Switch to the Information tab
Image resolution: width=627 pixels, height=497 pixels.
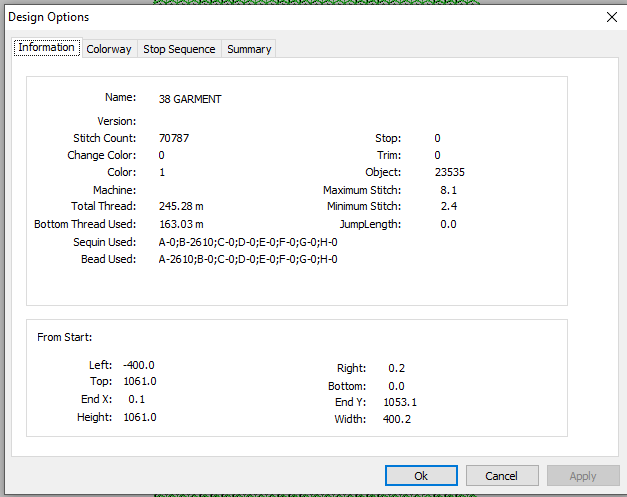[x=47, y=48]
